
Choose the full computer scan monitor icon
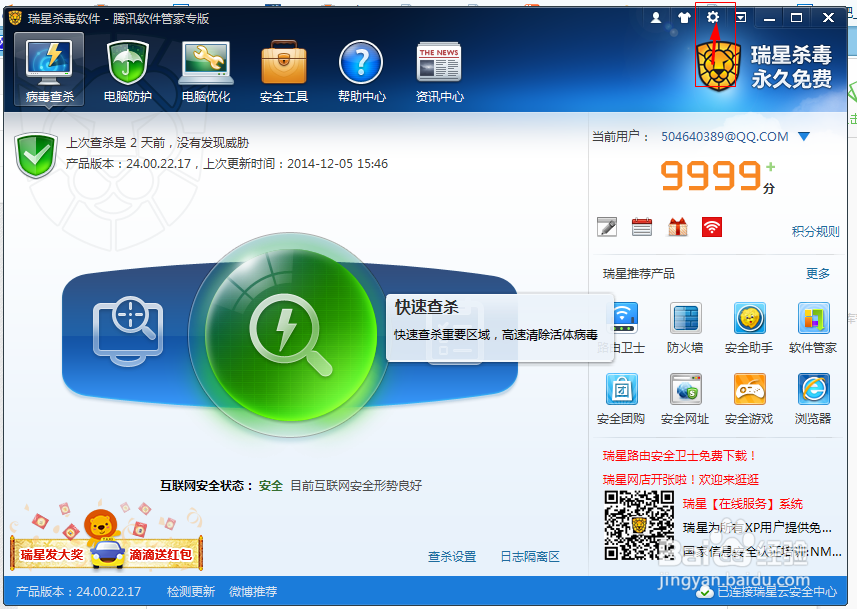click(128, 331)
